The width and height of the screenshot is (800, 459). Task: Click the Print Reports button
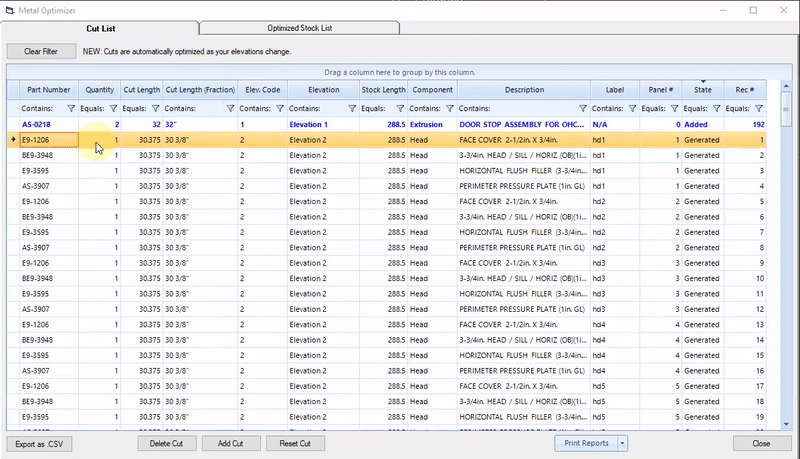click(x=586, y=443)
